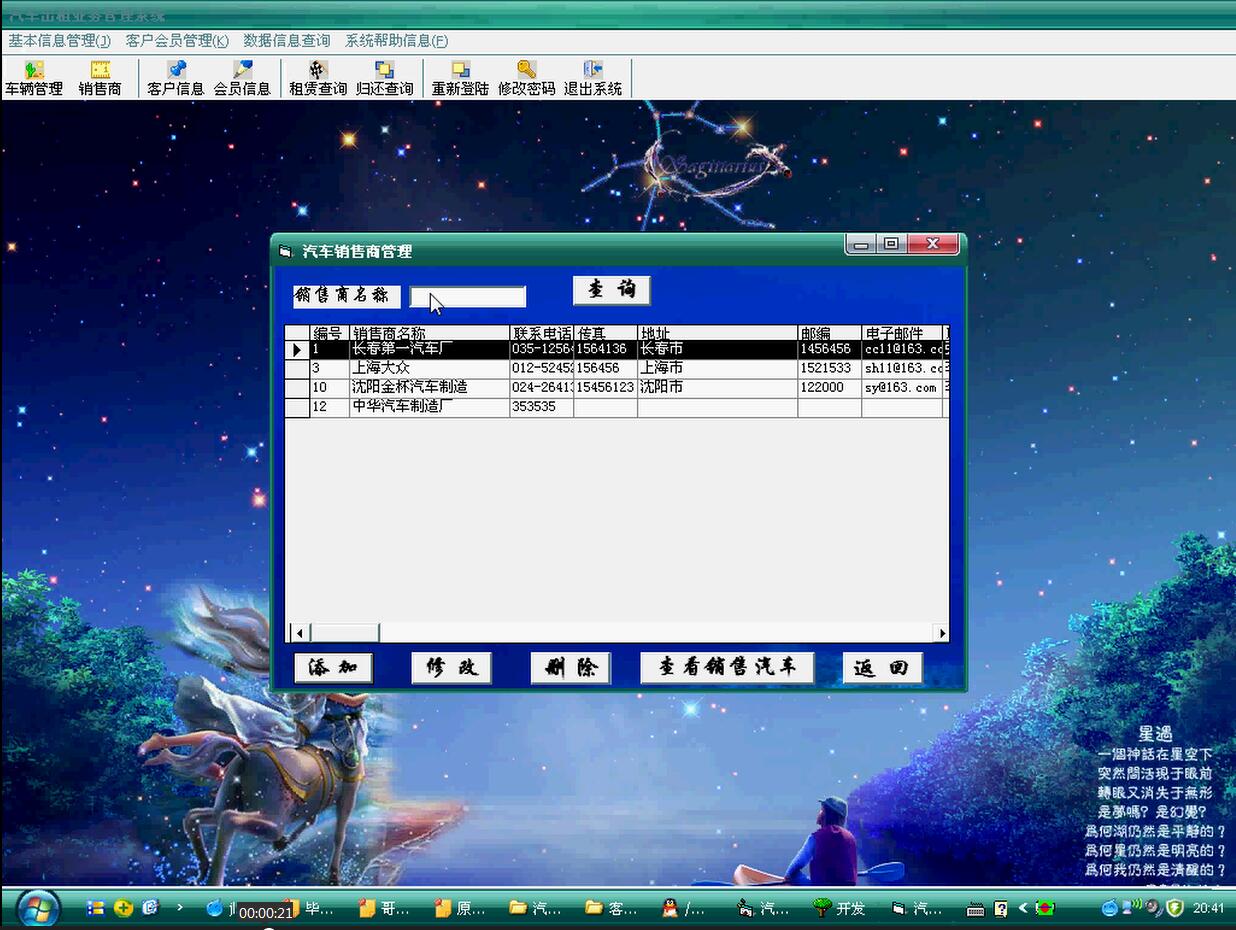The width and height of the screenshot is (1236, 930).
Task: Open the 哥... taskbar item
Action: pos(382,908)
